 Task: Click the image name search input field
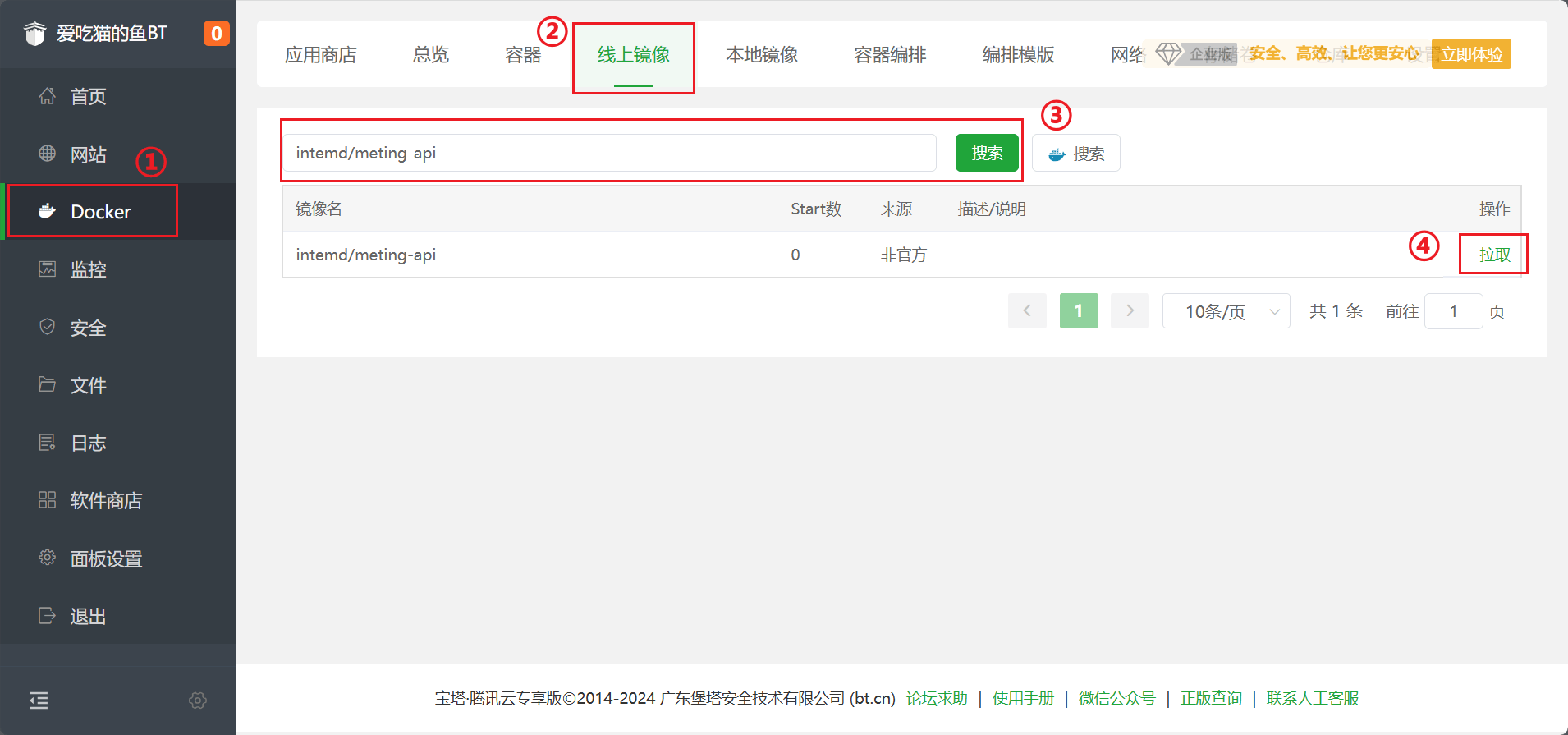[609, 154]
